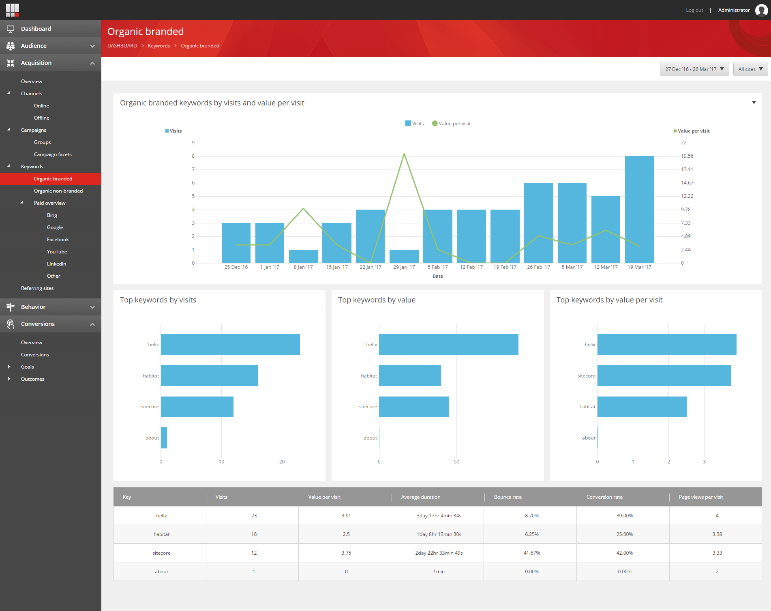Click the Conversions section icon
771x611 pixels.
10,324
